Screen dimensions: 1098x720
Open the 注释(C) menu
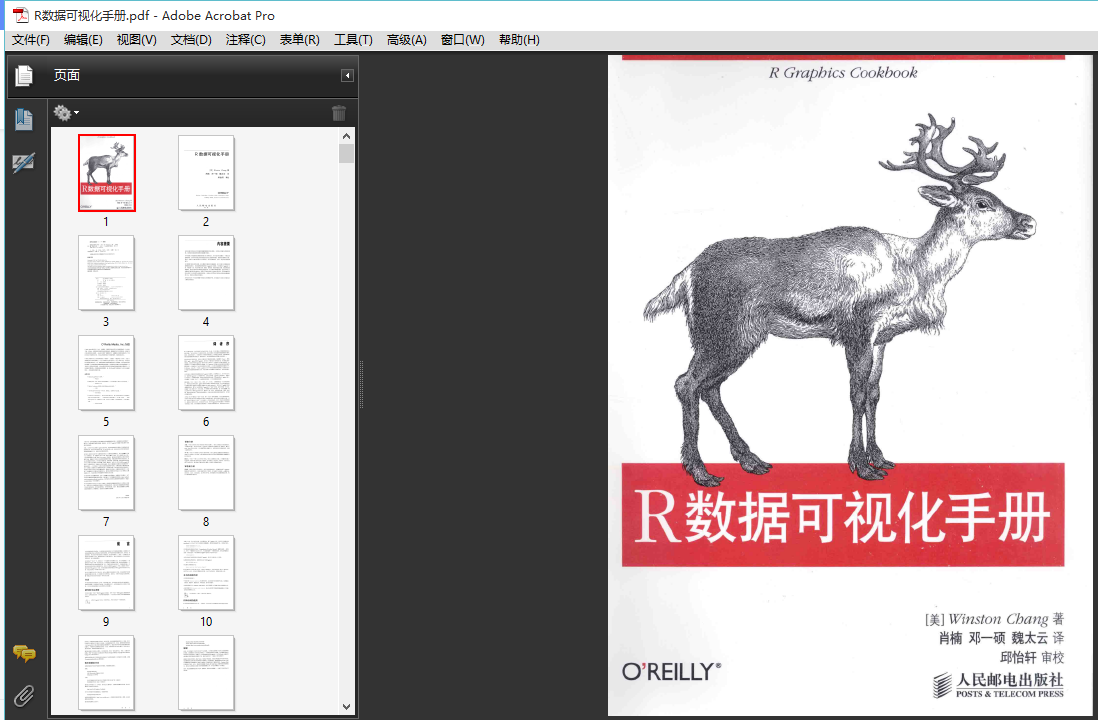[x=246, y=40]
